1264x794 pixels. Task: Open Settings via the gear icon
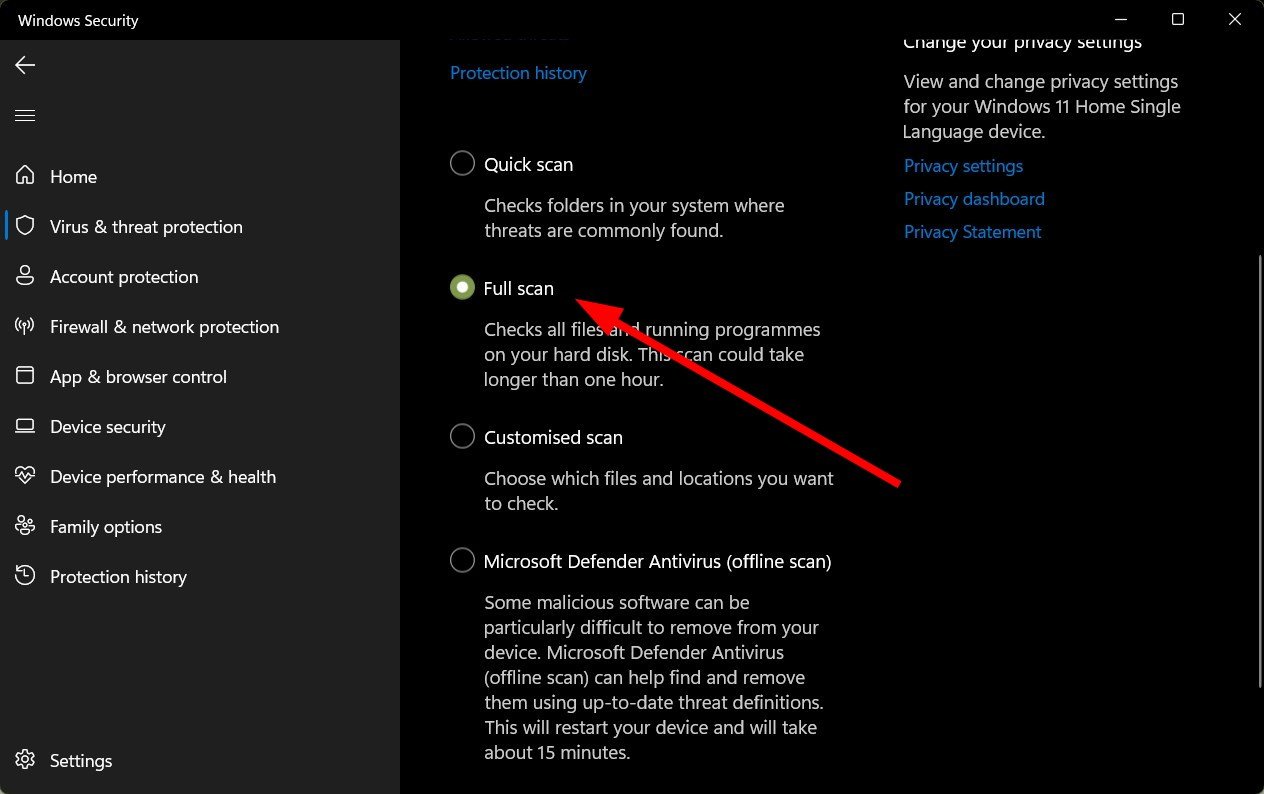(x=25, y=760)
